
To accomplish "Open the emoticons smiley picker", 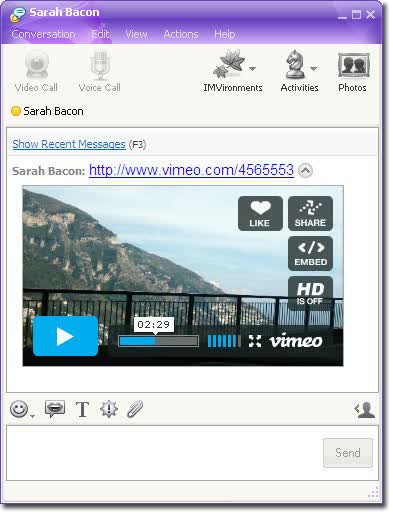I will (x=19, y=409).
